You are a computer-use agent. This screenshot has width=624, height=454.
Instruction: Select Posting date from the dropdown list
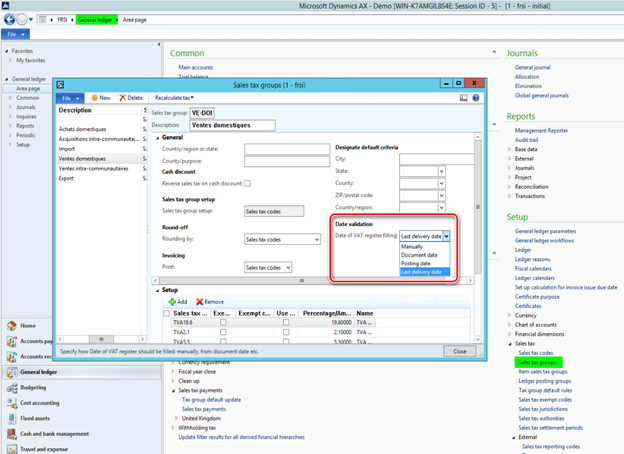(x=425, y=263)
